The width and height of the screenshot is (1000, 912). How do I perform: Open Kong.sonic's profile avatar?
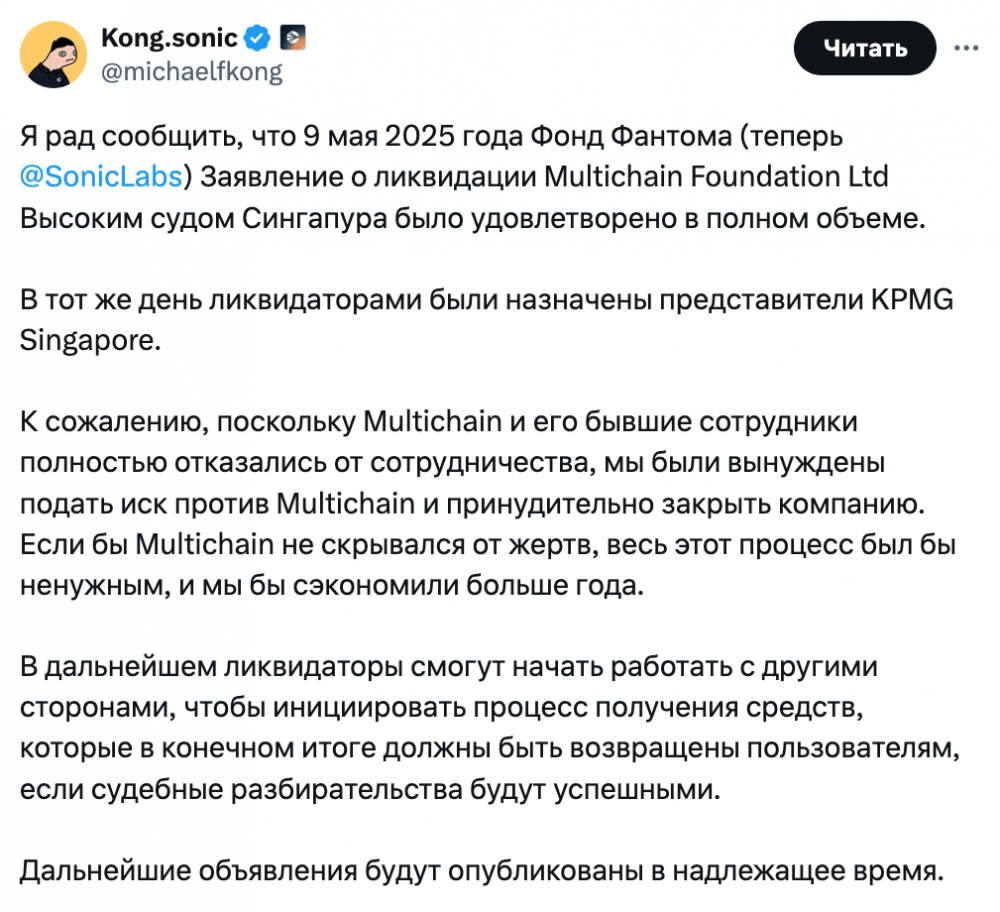54,54
